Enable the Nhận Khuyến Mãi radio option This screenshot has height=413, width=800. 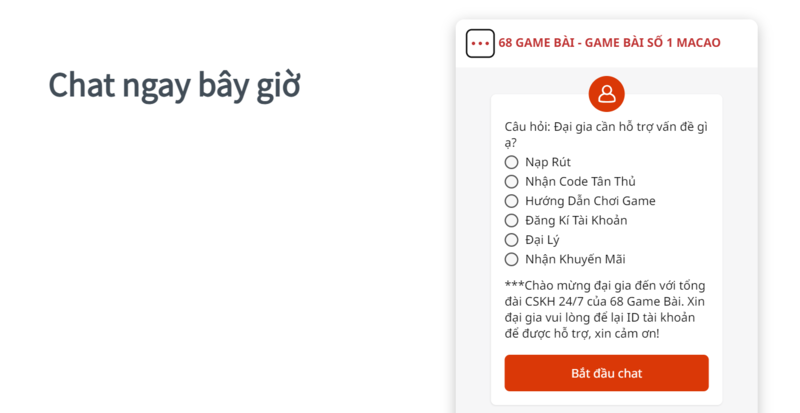coord(511,260)
